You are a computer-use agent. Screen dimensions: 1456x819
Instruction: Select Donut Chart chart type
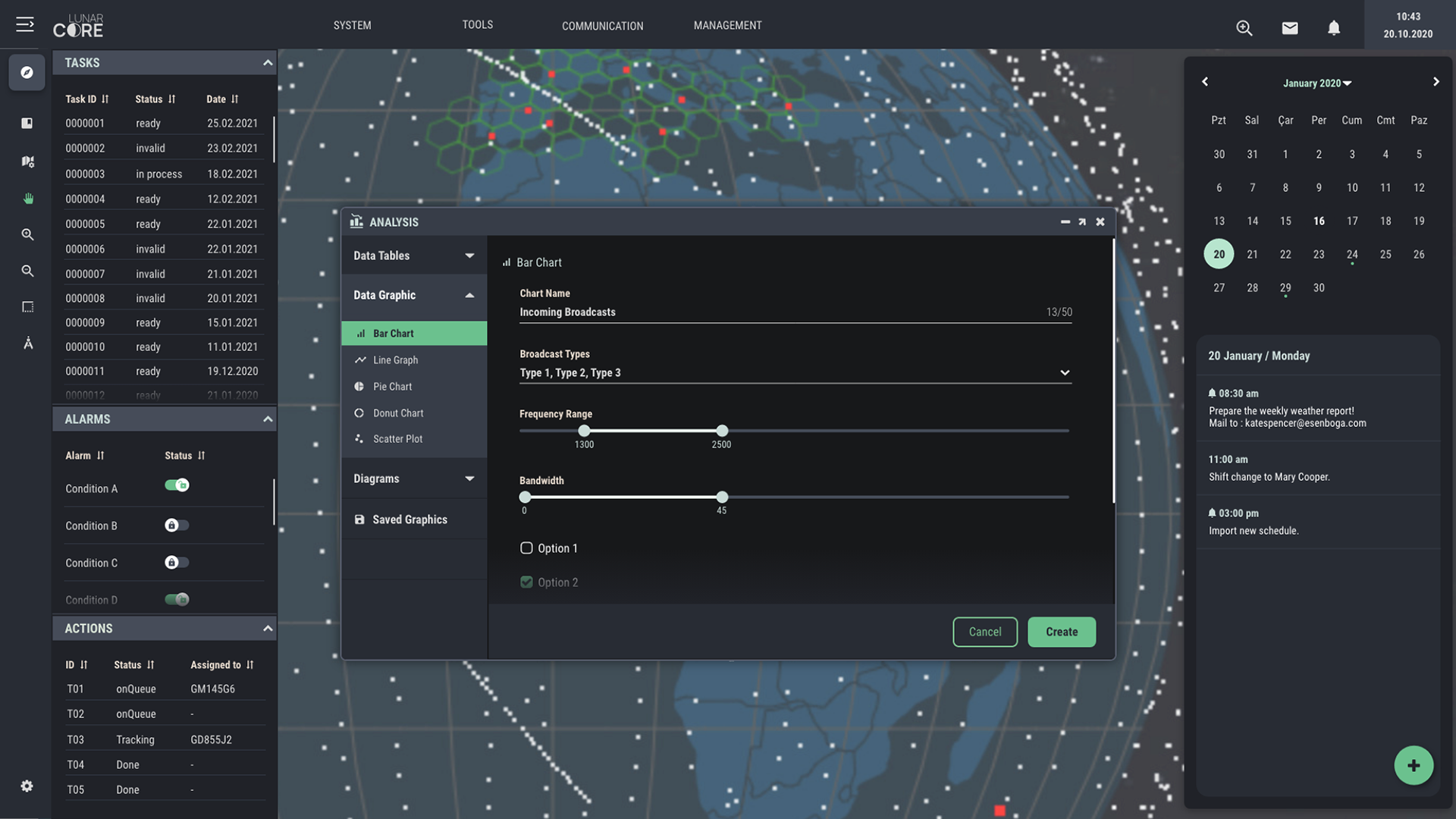pyautogui.click(x=414, y=413)
